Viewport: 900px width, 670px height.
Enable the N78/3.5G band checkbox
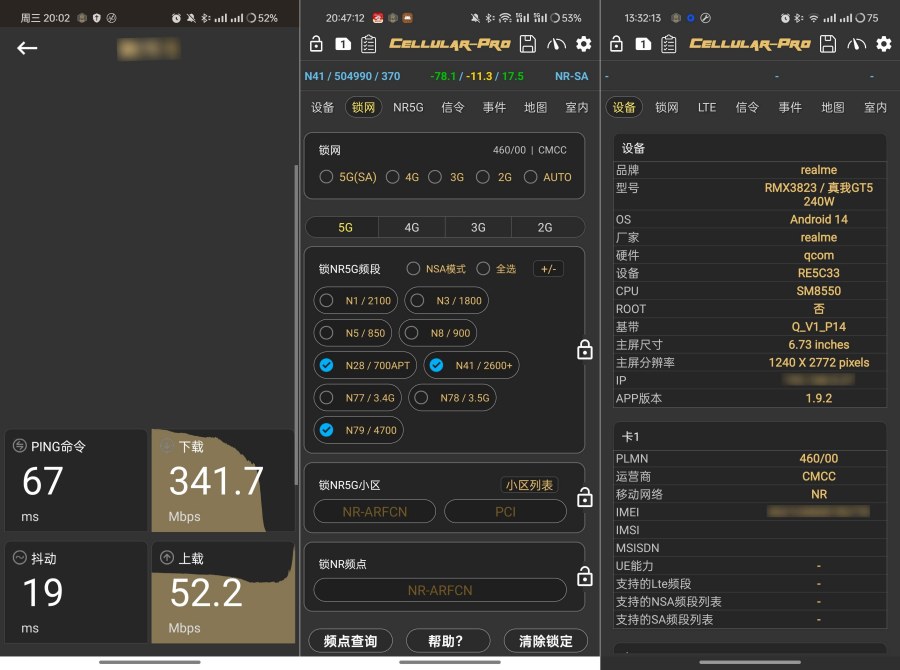(424, 397)
